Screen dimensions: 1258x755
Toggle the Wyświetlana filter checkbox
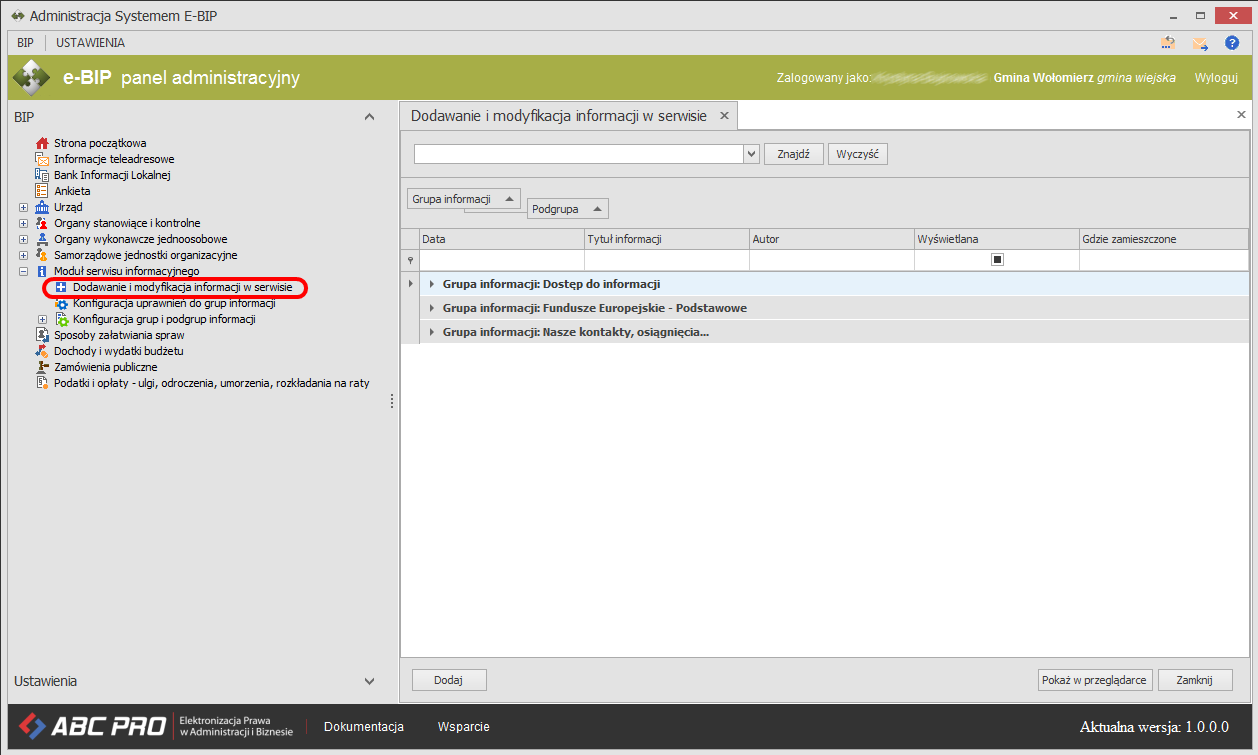pos(997,259)
